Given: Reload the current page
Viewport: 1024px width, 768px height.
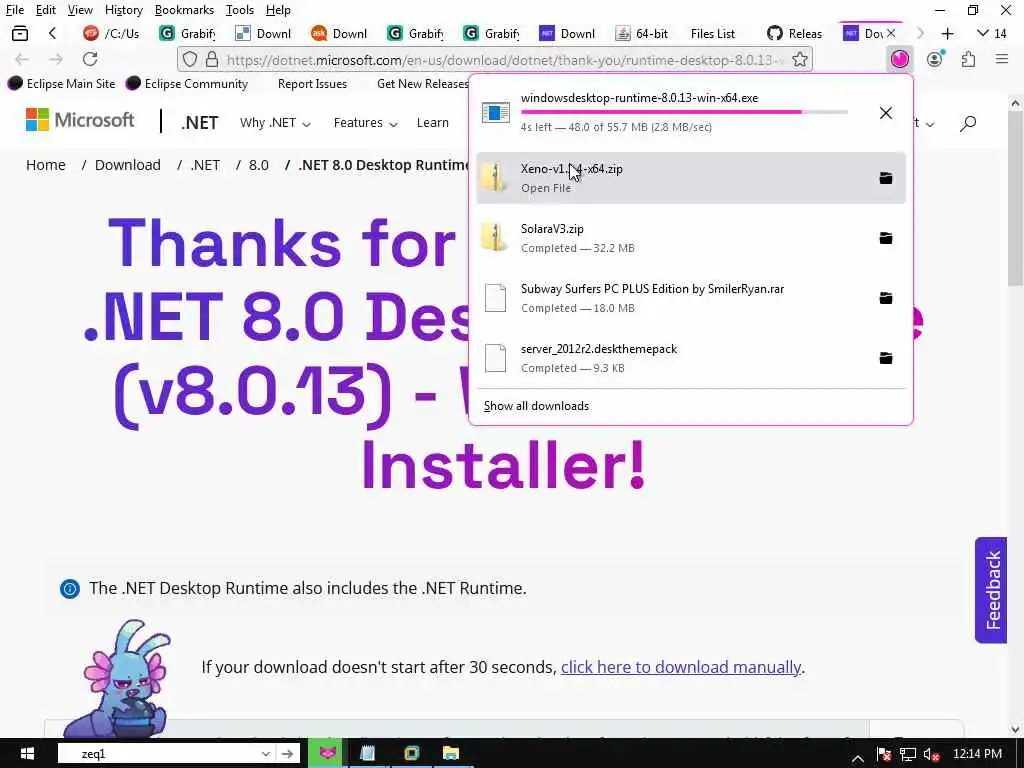Looking at the screenshot, I should click(90, 59).
